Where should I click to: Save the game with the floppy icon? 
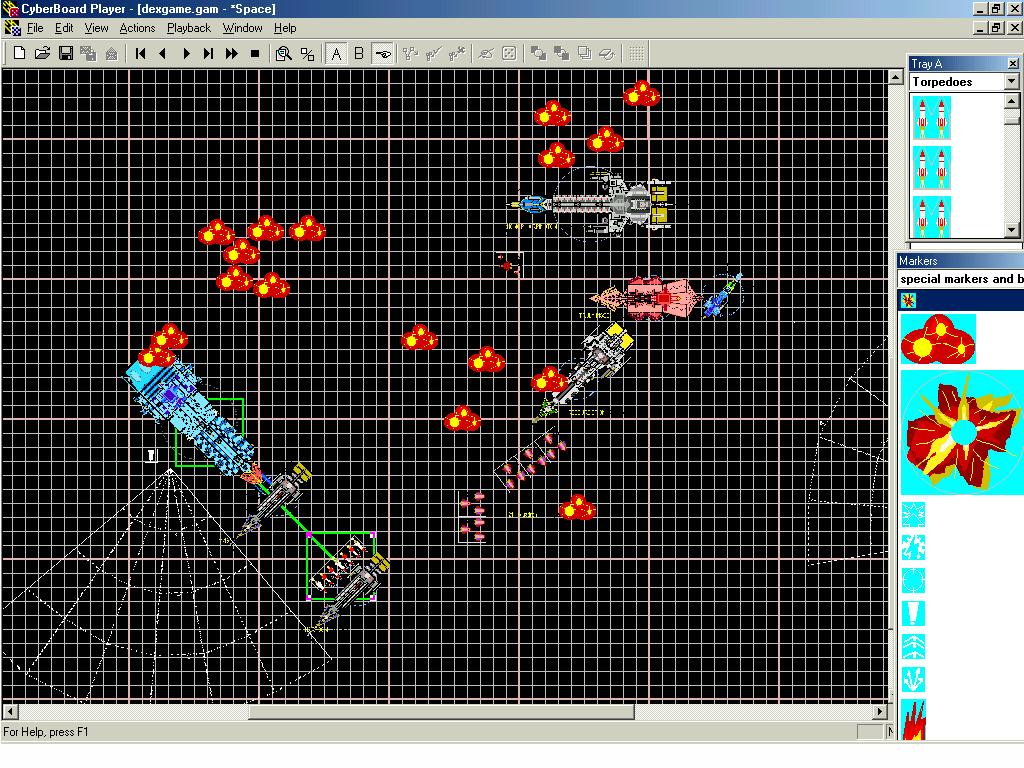tap(65, 54)
